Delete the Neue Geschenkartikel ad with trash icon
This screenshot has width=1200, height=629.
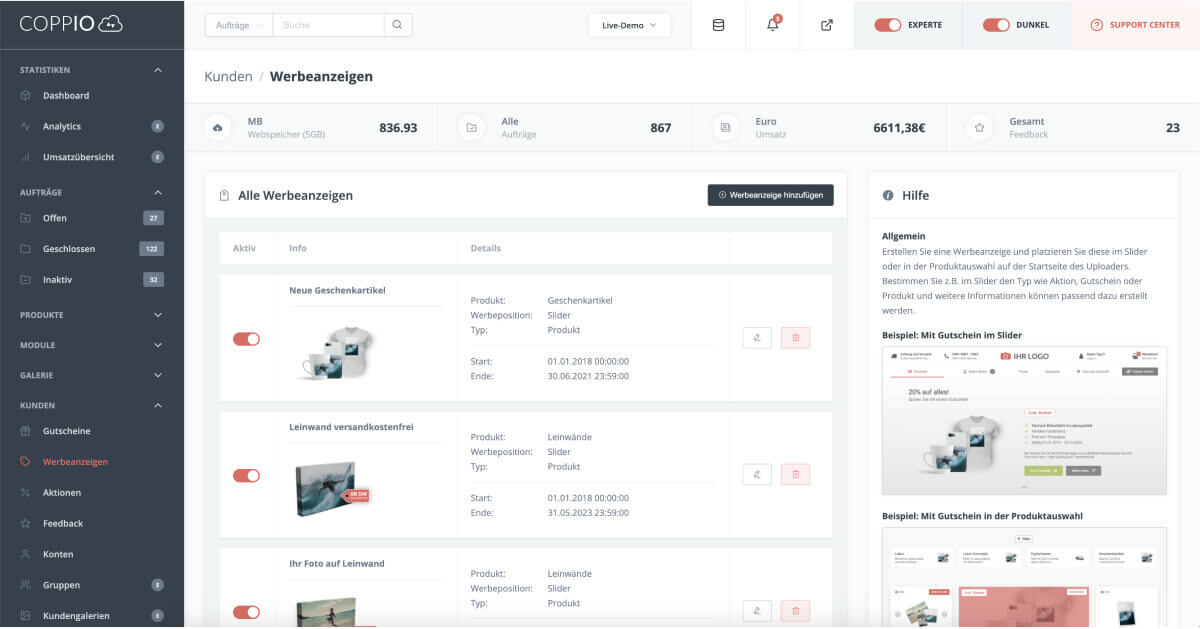(x=795, y=338)
